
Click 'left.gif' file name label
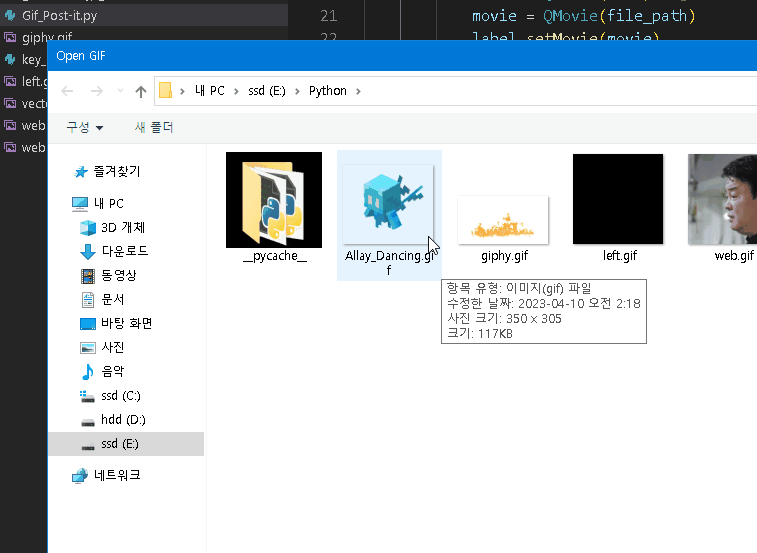[x=620, y=256]
